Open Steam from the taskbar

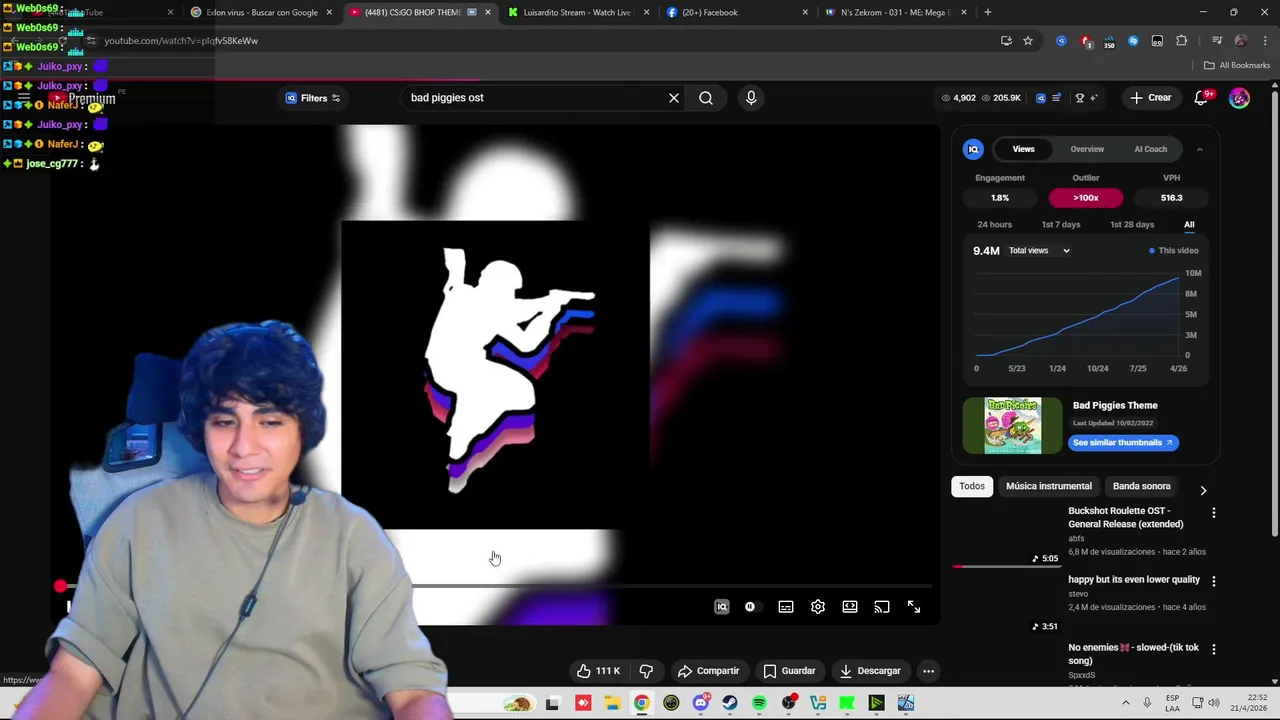coord(730,704)
